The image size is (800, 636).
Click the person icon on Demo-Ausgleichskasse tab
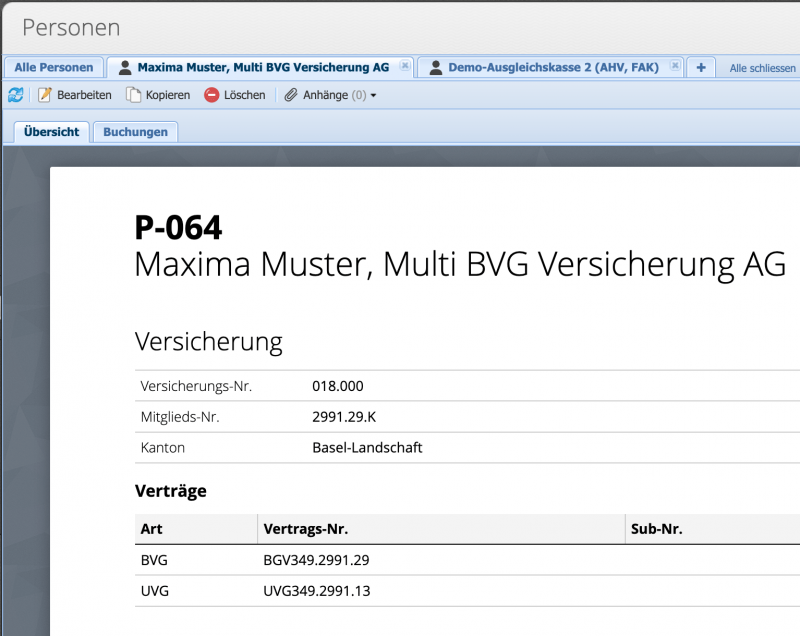pyautogui.click(x=434, y=67)
